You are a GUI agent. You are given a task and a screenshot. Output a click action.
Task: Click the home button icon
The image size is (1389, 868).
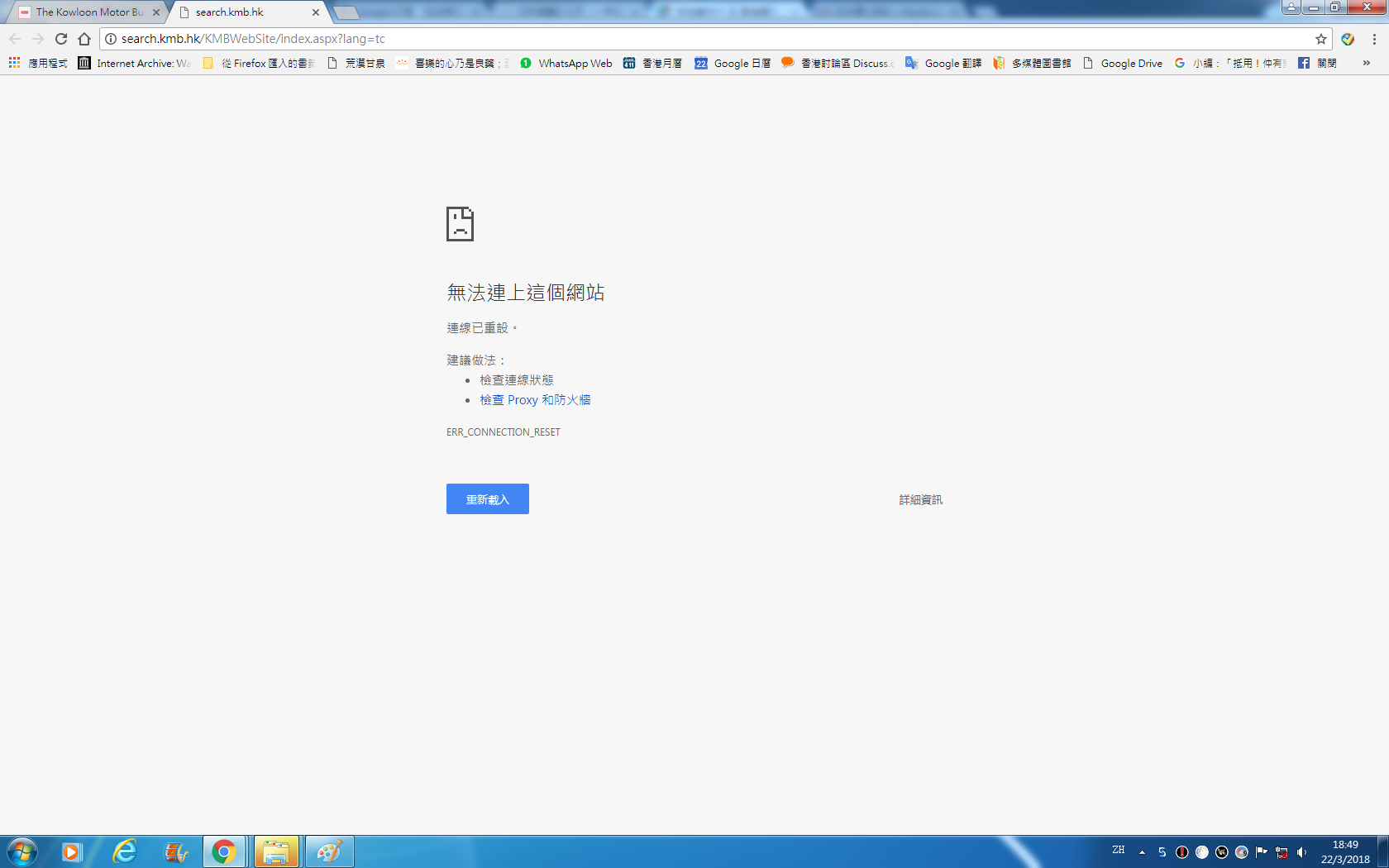pos(84,39)
